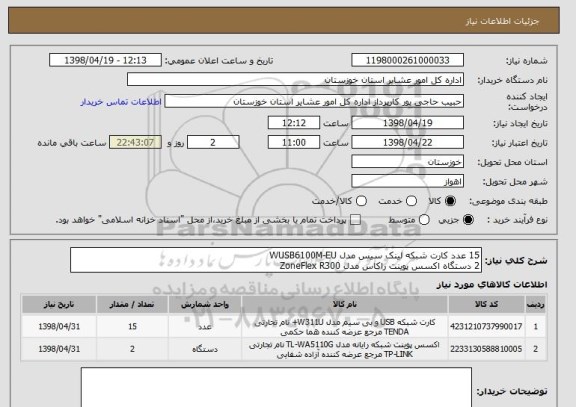This screenshot has width=576, height=407.
Task: Click the جزئیات اطلاعات نیاز header title
Action: 502,21
